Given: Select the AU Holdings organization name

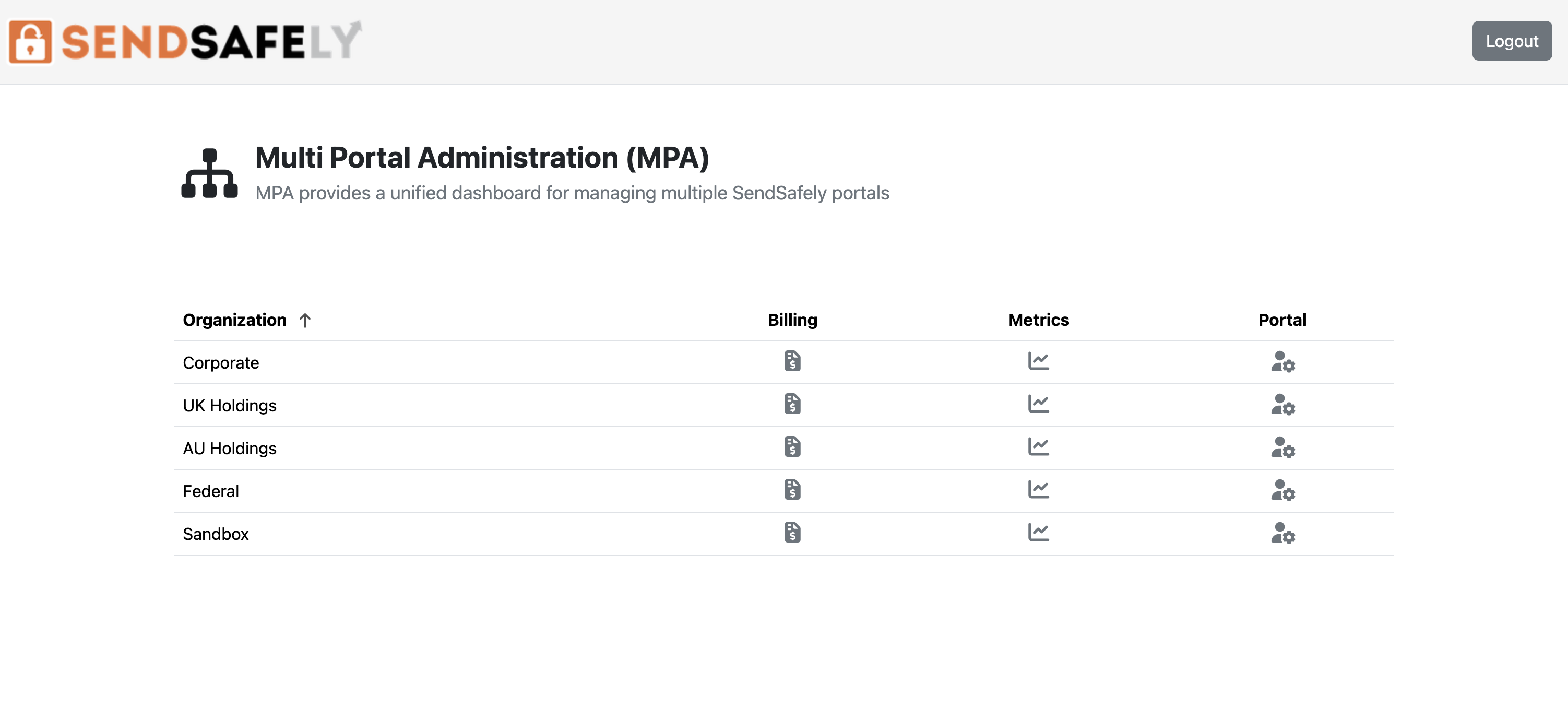Looking at the screenshot, I should point(230,448).
